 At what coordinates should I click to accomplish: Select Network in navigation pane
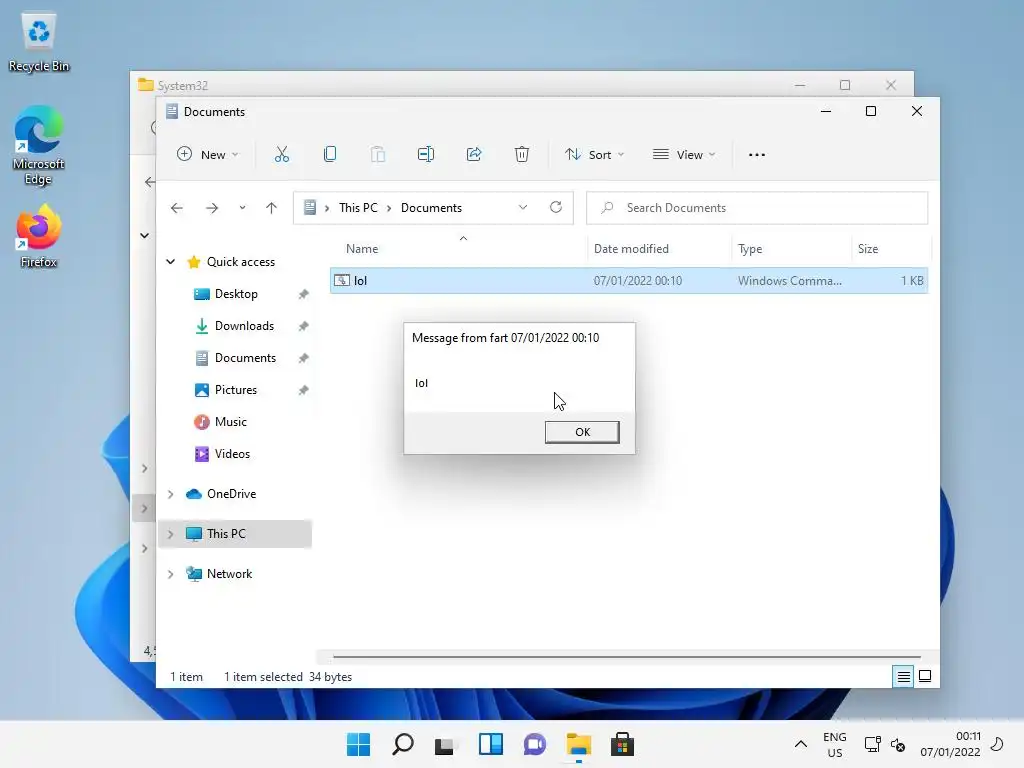229,573
